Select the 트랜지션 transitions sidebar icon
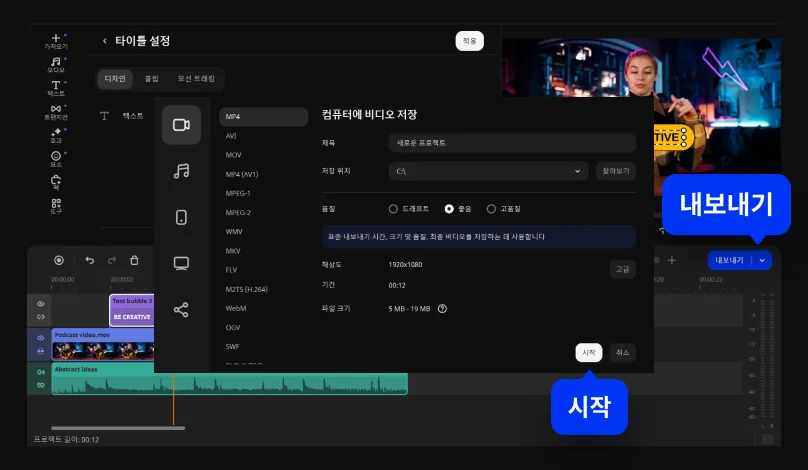The height and width of the screenshot is (470, 808). pyautogui.click(x=56, y=111)
